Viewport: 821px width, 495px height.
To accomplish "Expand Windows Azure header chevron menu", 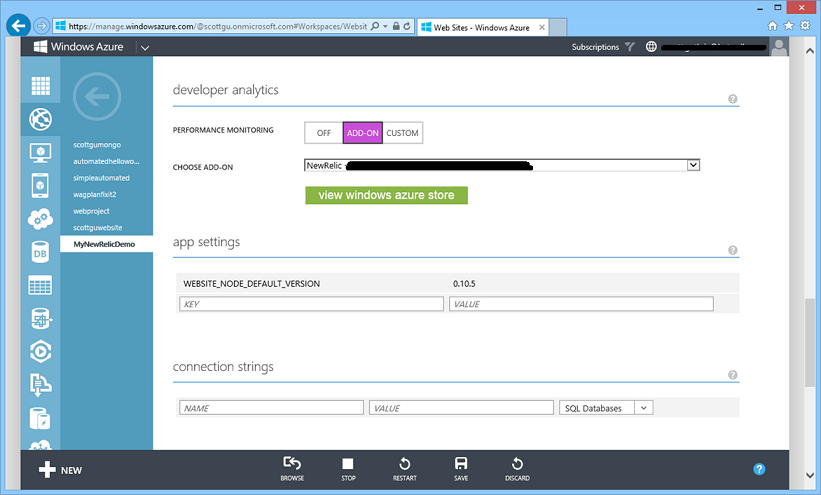I will pos(145,48).
